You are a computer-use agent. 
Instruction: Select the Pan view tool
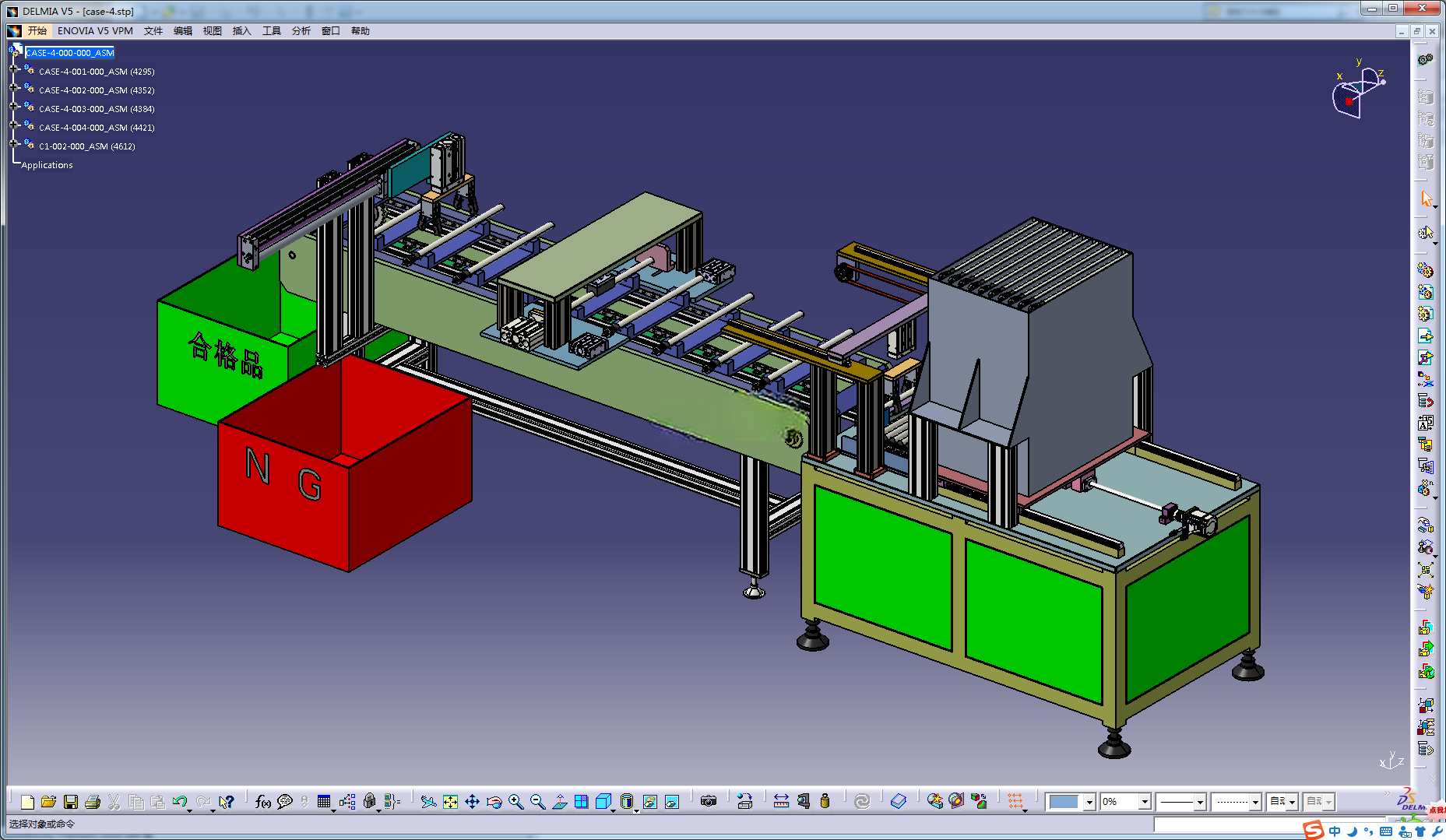point(472,801)
